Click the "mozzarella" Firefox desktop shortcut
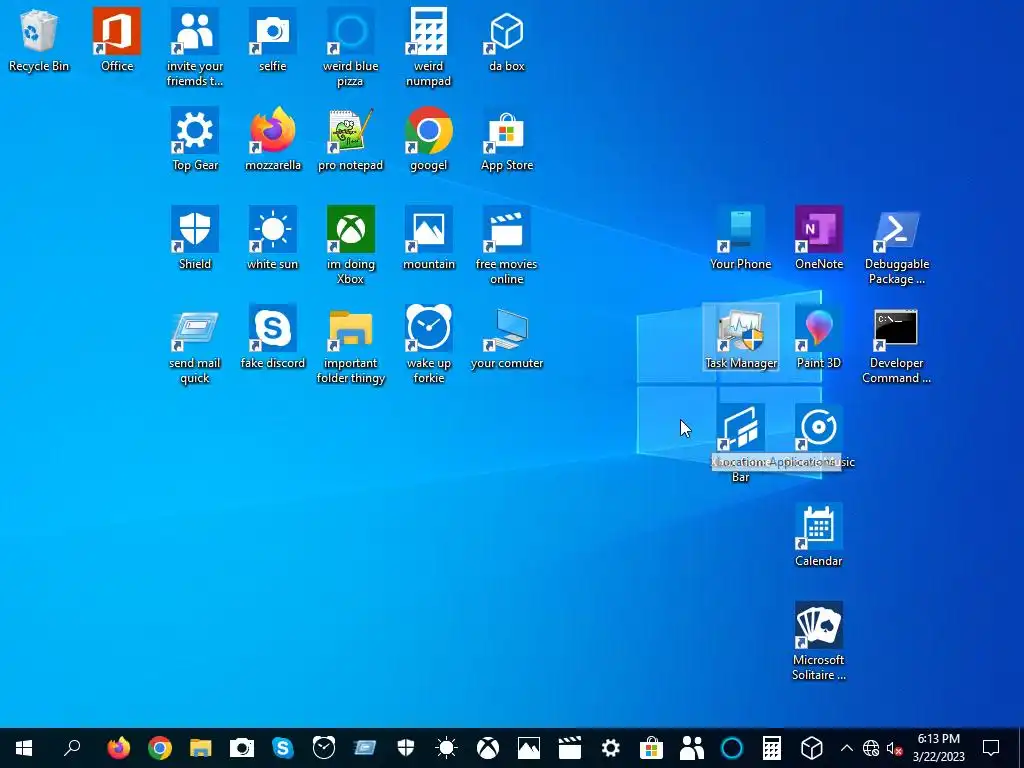The height and width of the screenshot is (768, 1024). [273, 139]
